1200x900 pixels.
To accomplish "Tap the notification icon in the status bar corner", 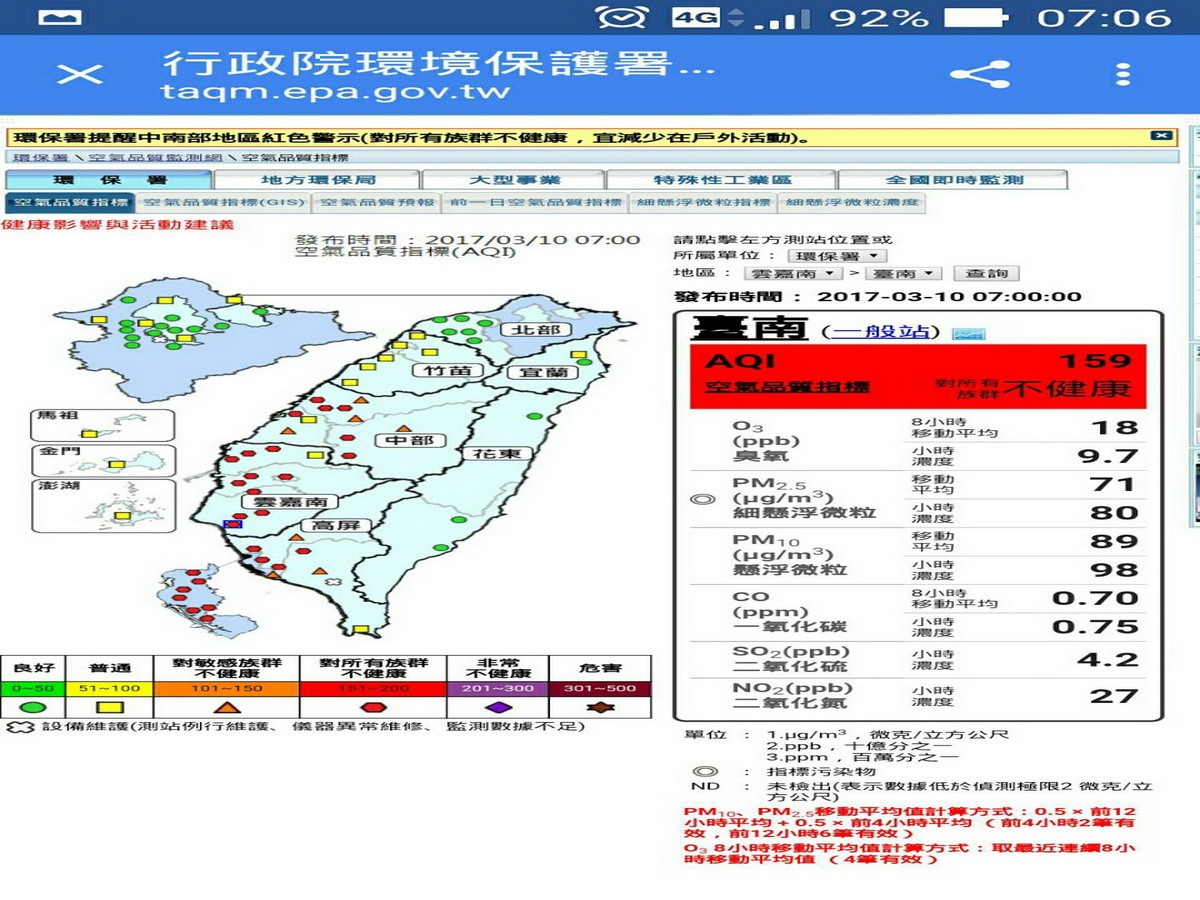I will (x=60, y=17).
